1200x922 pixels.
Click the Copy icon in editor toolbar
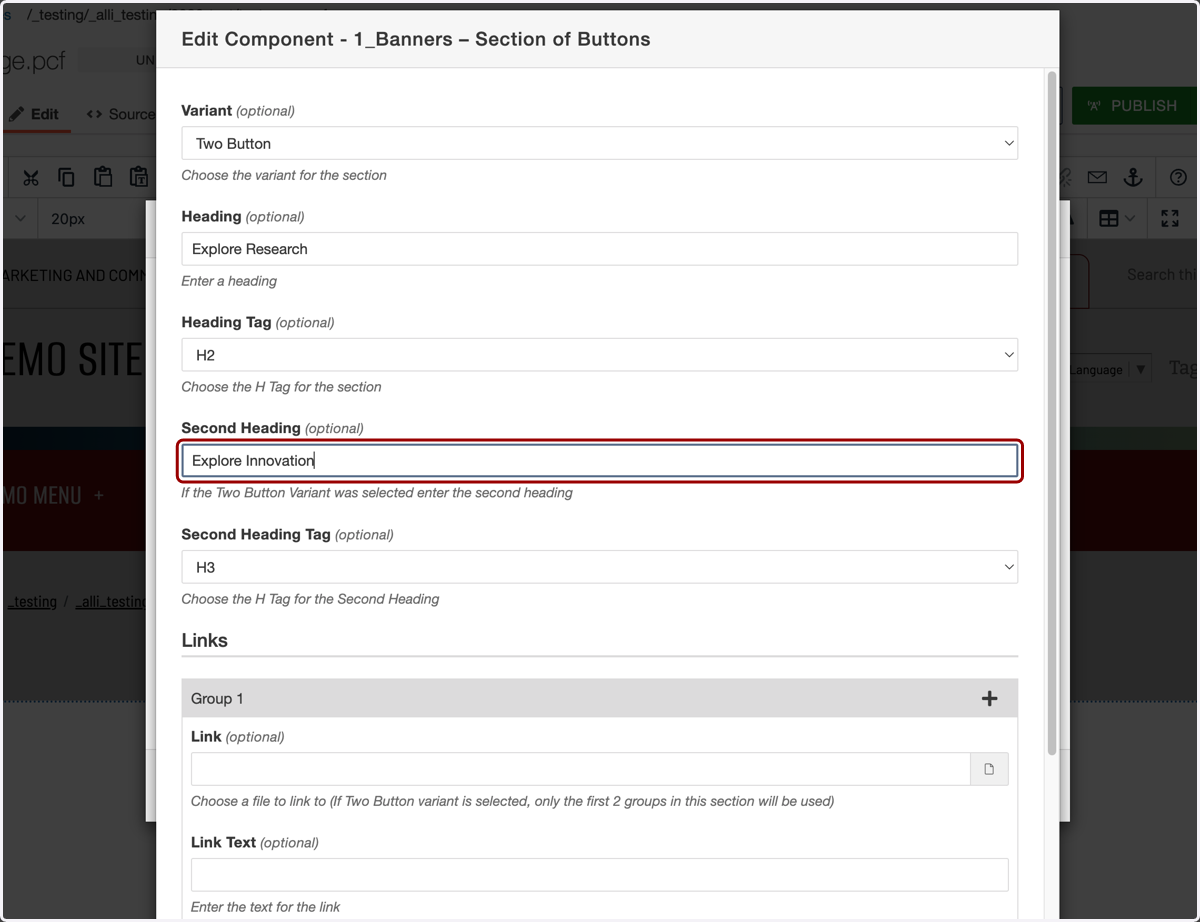[x=66, y=178]
